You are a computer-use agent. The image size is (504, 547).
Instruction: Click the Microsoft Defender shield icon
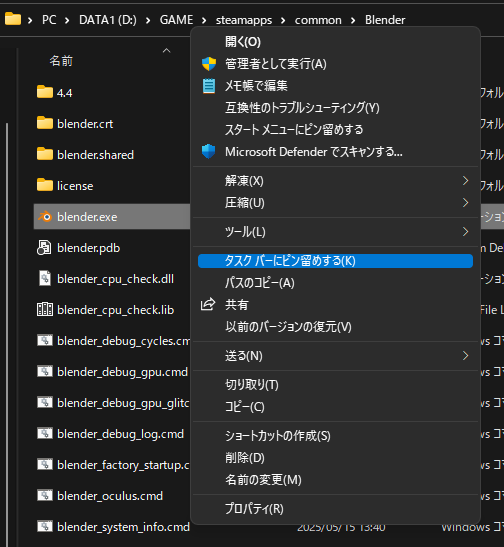[209, 151]
